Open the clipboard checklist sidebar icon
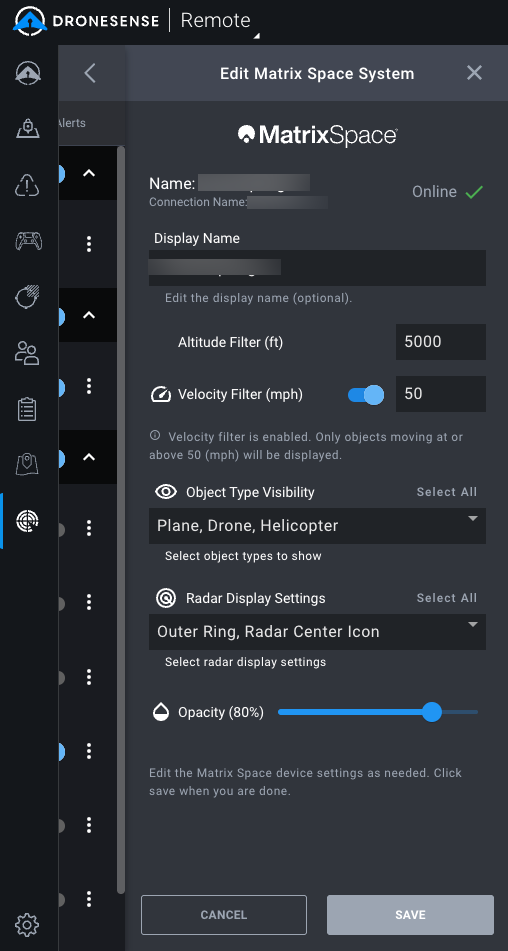The height and width of the screenshot is (951, 508). click(x=28, y=409)
